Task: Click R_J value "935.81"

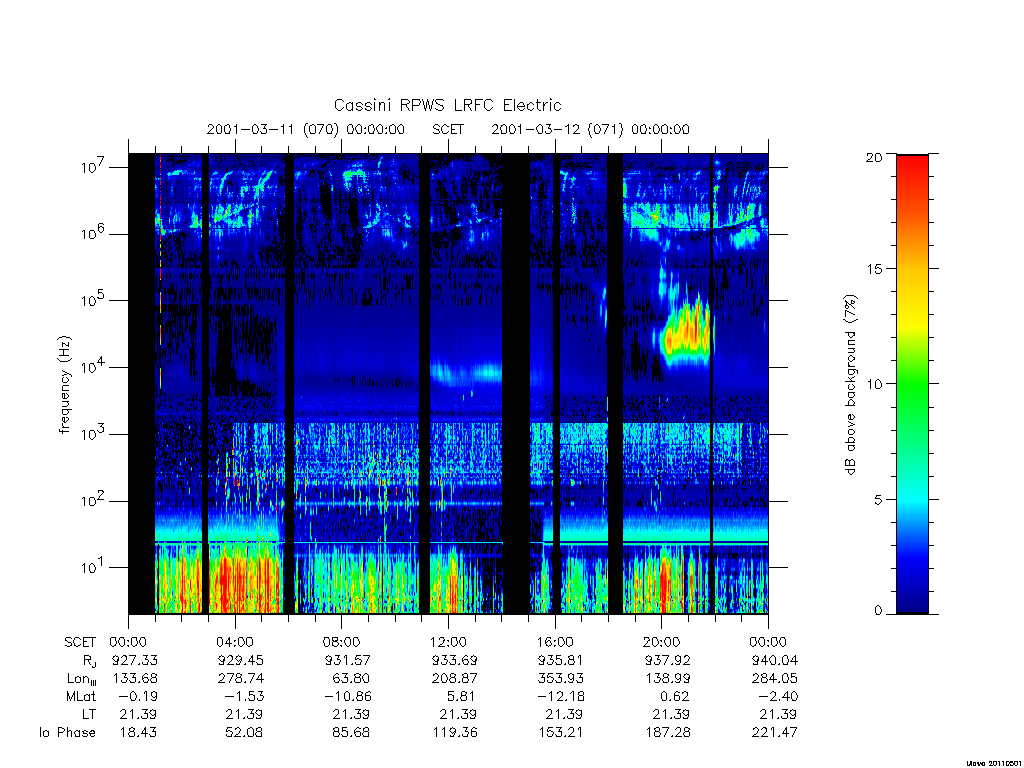Action: pos(561,660)
